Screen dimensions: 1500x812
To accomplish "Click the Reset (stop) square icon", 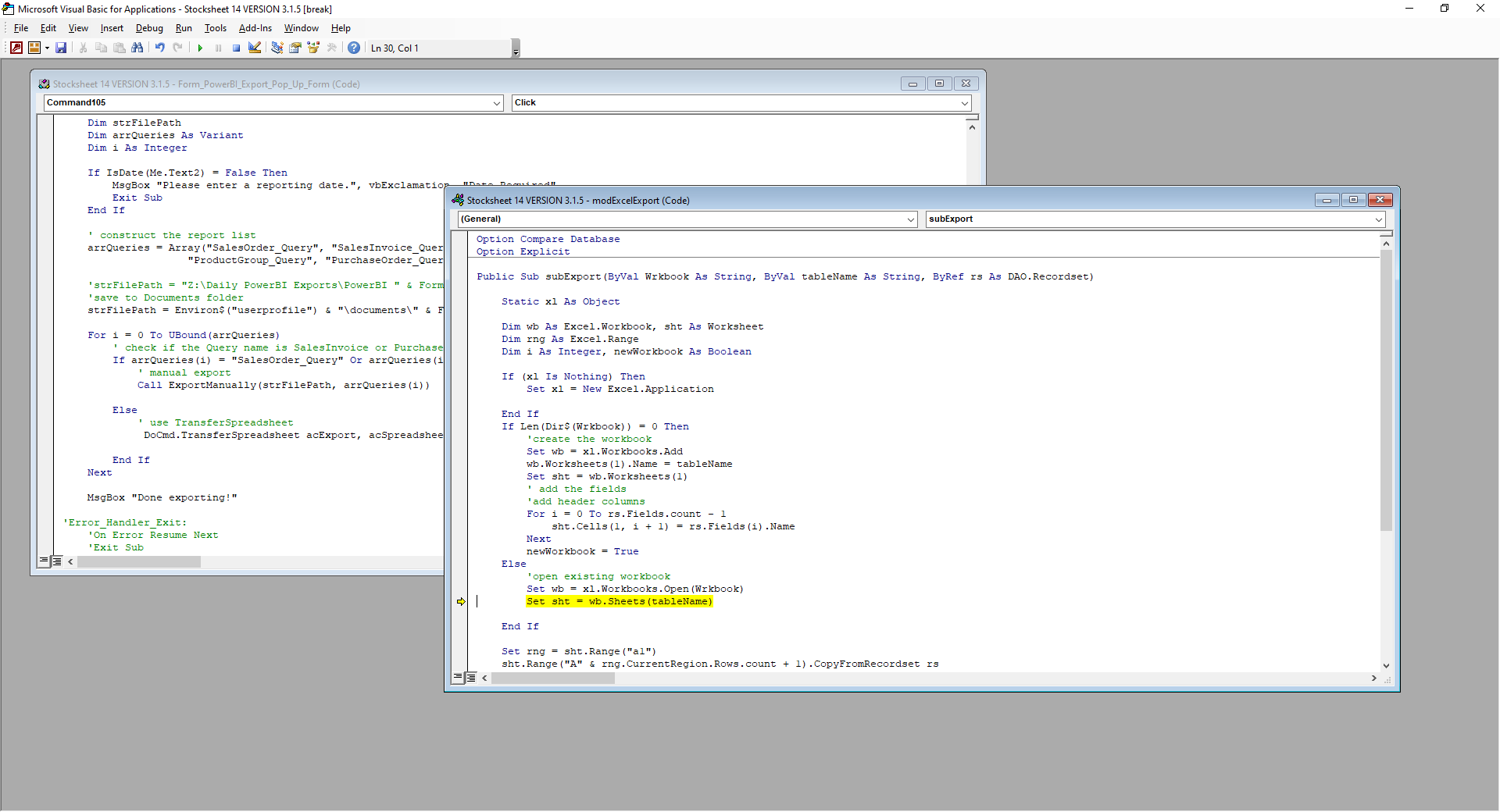I will (236, 48).
